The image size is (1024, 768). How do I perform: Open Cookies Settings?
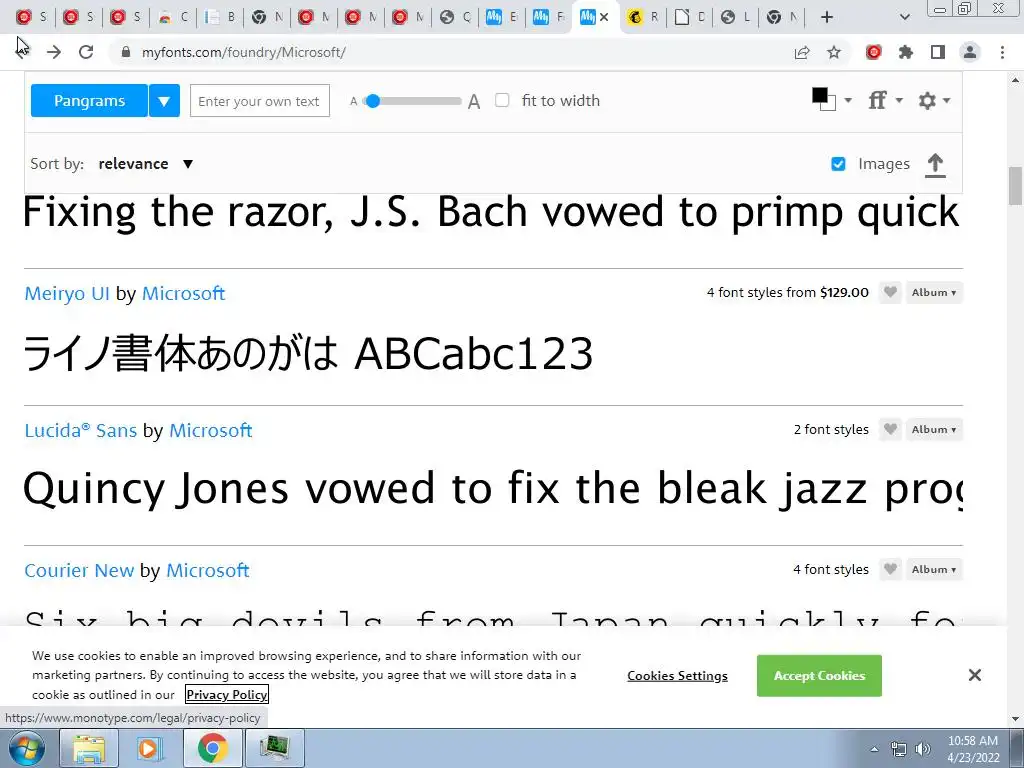tap(677, 676)
